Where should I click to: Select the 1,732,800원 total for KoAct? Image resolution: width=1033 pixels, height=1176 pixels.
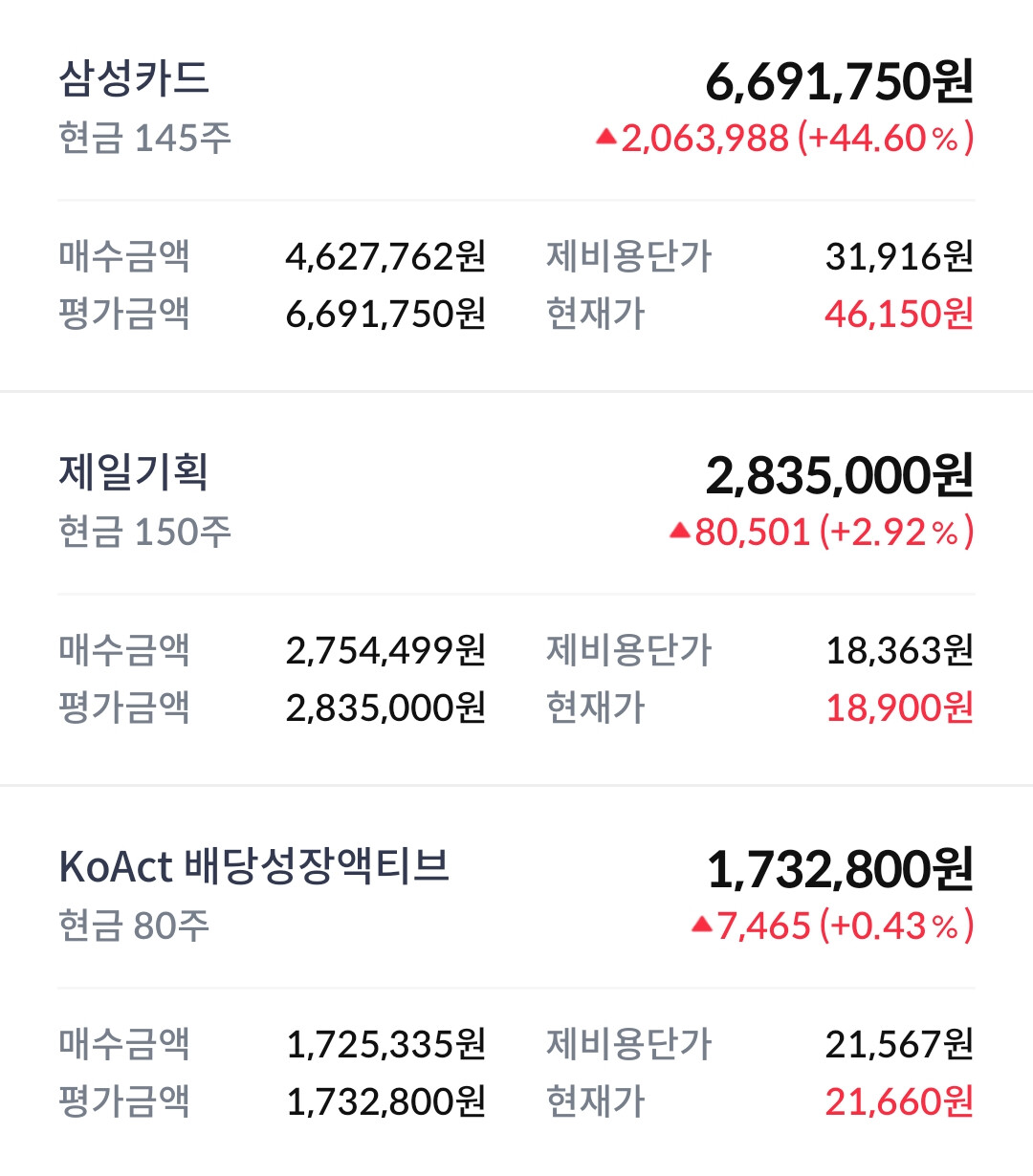840,869
